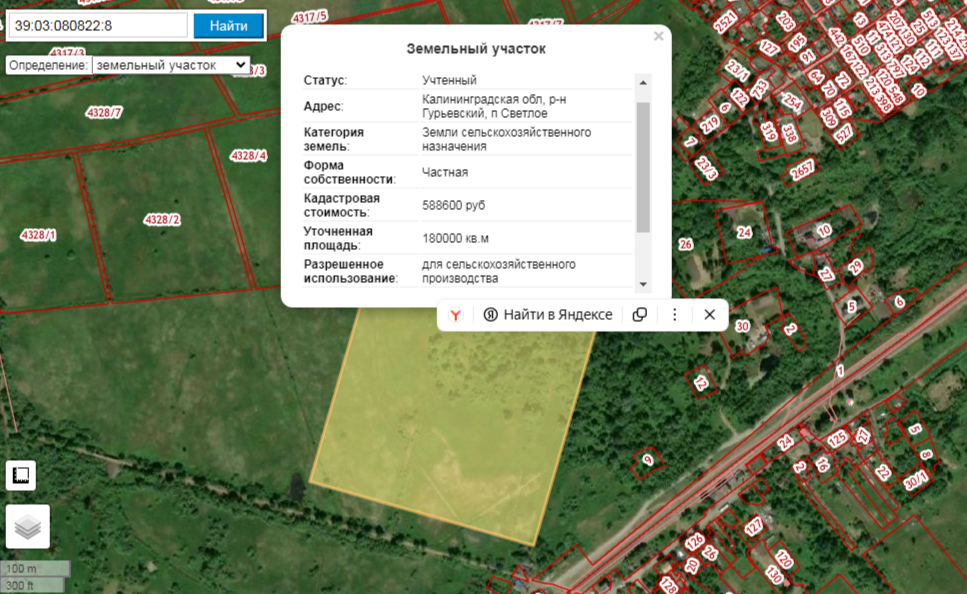Dismiss the Yandex search toolbar

tap(709, 314)
